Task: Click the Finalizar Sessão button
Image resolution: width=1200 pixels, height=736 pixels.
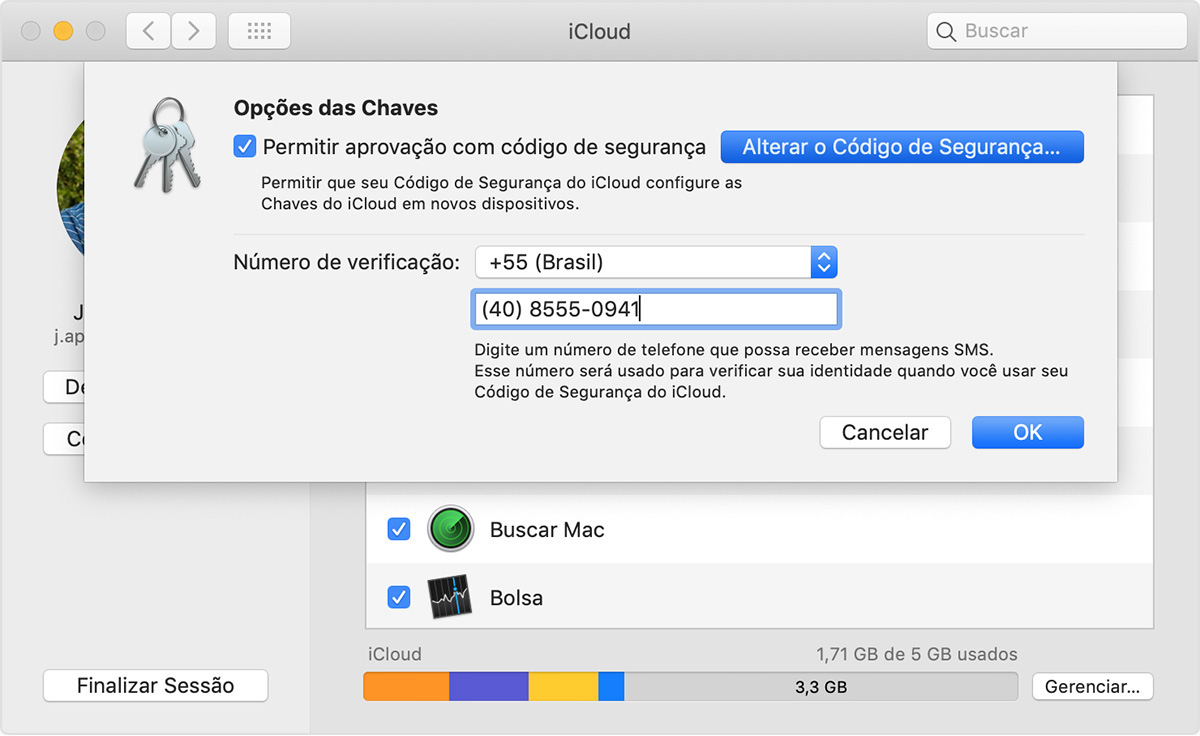Action: [x=155, y=686]
